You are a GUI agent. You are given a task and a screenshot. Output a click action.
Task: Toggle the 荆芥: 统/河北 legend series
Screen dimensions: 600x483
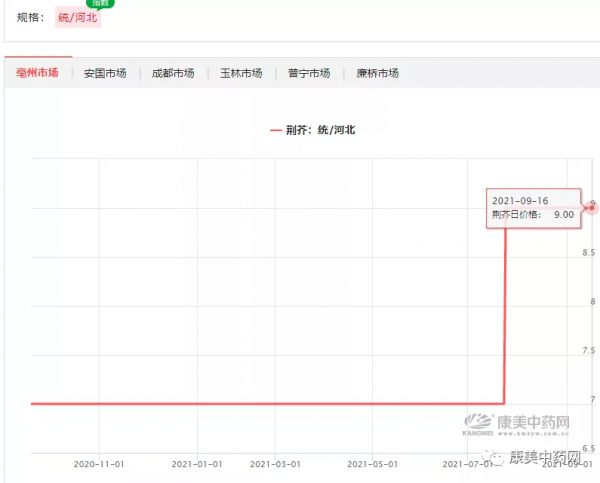coord(312,129)
